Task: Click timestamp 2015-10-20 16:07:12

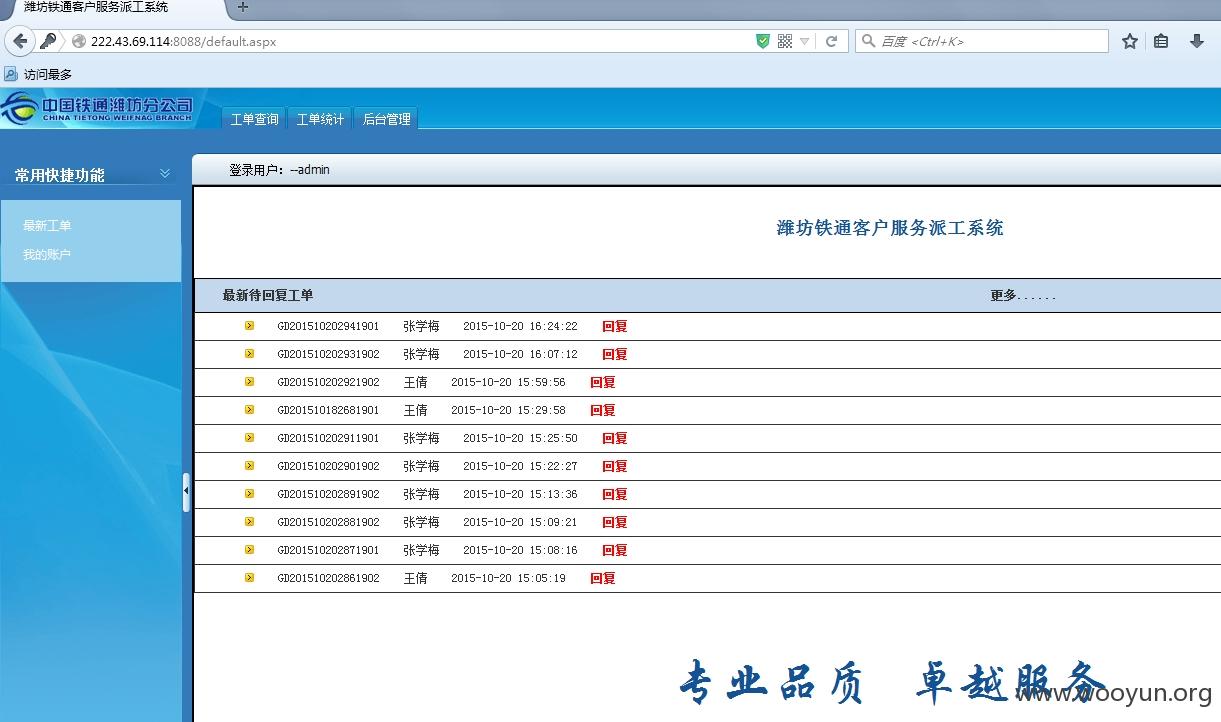Action: coord(520,354)
